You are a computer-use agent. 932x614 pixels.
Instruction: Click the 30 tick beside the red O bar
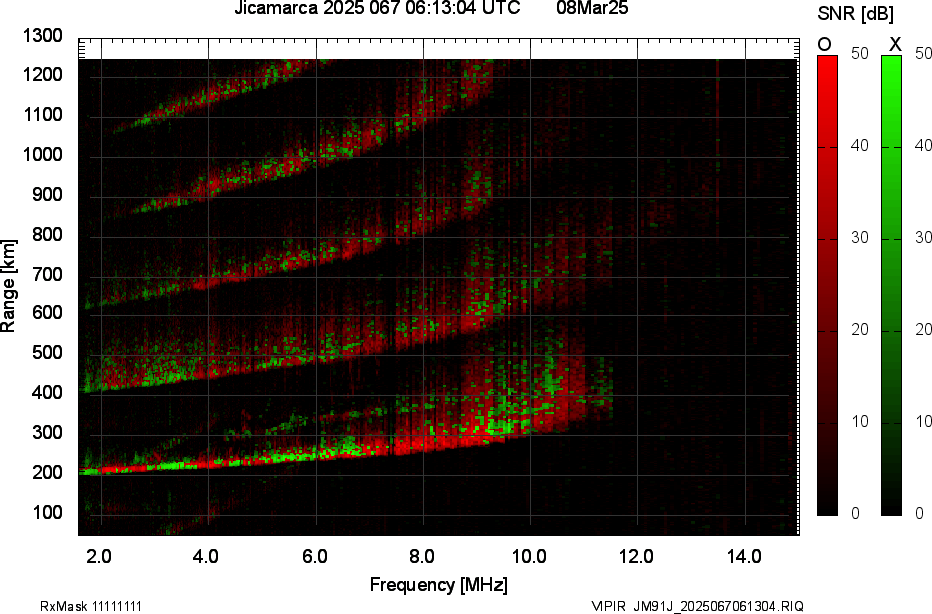point(860,238)
